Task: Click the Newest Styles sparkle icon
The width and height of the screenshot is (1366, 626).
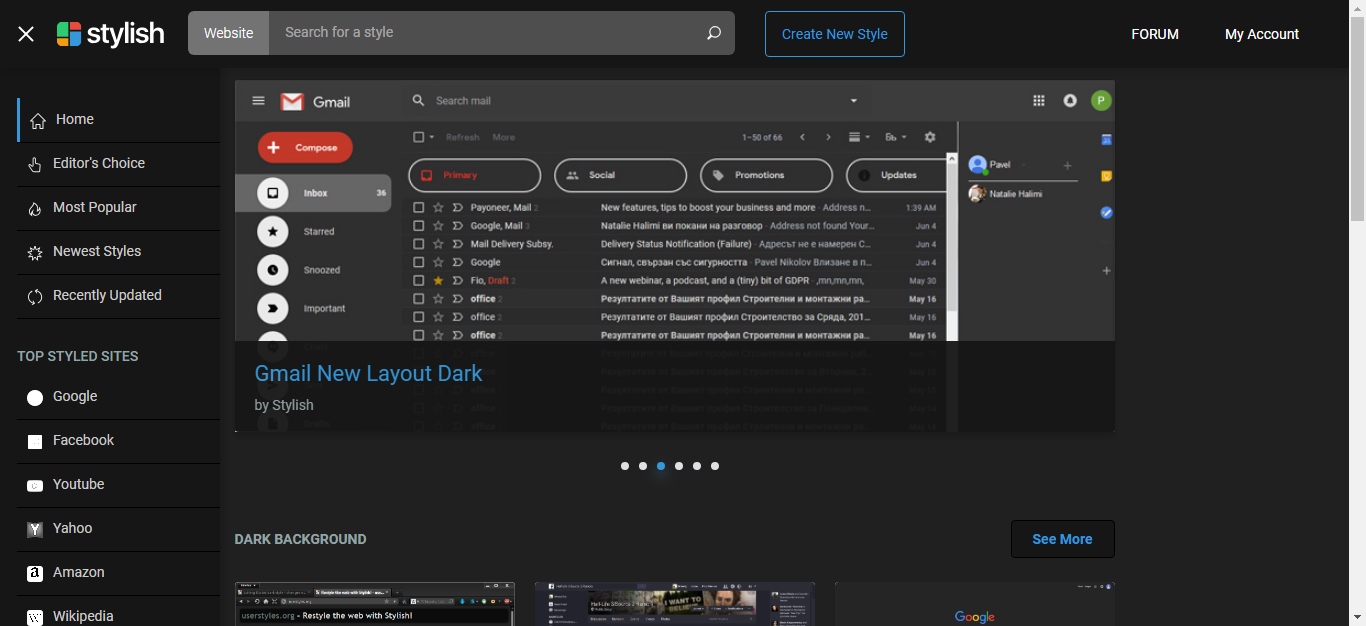Action: point(35,253)
